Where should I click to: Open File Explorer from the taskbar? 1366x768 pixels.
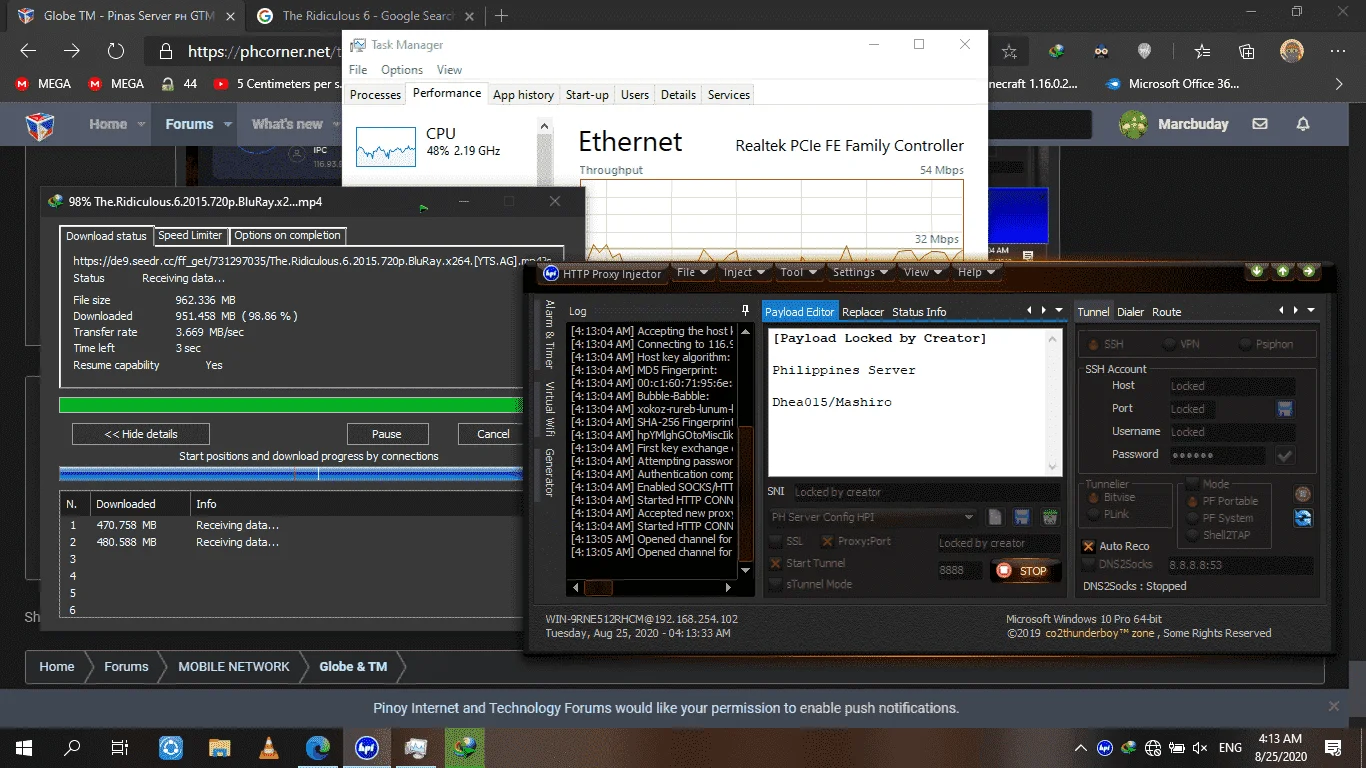(x=220, y=747)
